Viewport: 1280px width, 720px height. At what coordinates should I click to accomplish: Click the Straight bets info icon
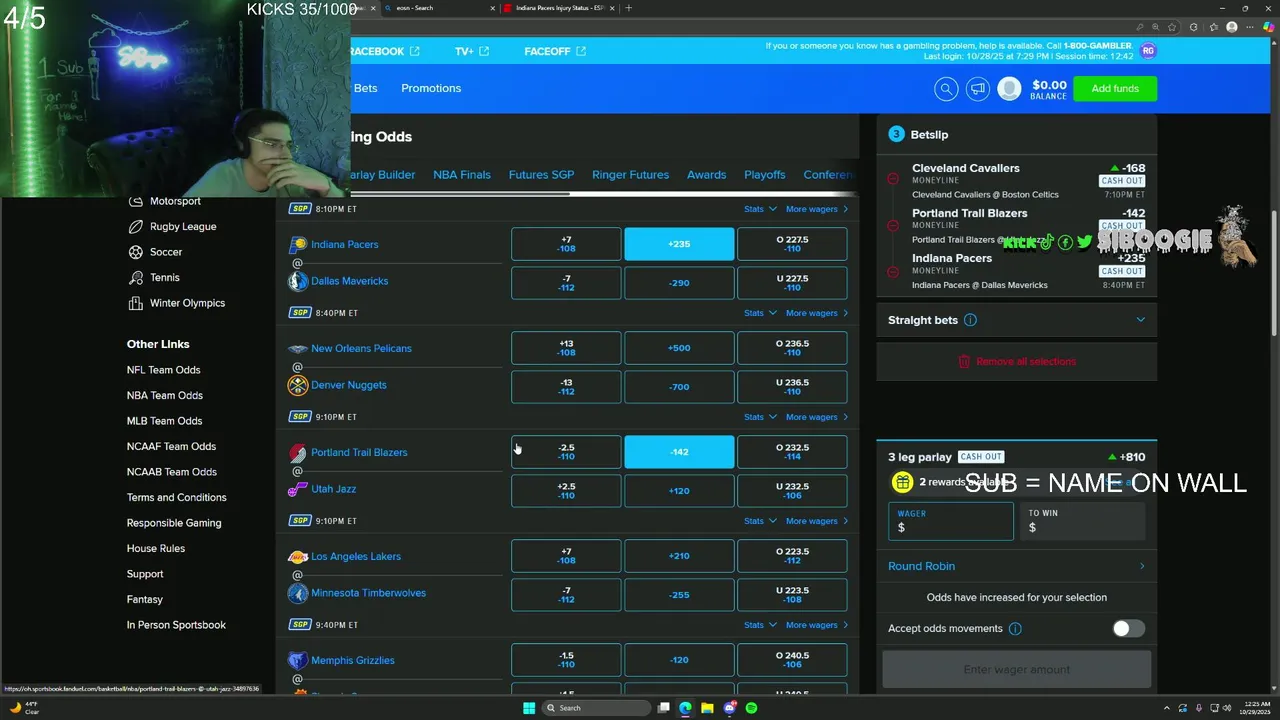tap(970, 320)
